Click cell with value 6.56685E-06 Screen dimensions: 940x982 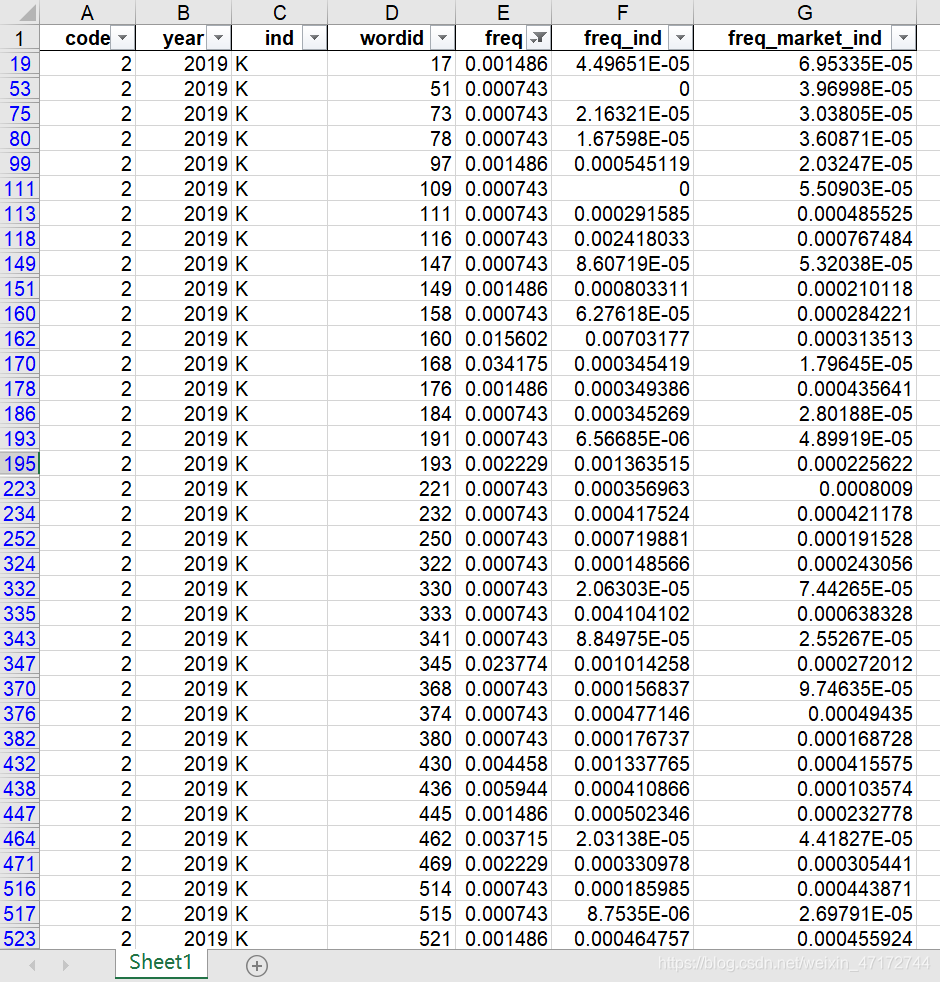coord(622,439)
